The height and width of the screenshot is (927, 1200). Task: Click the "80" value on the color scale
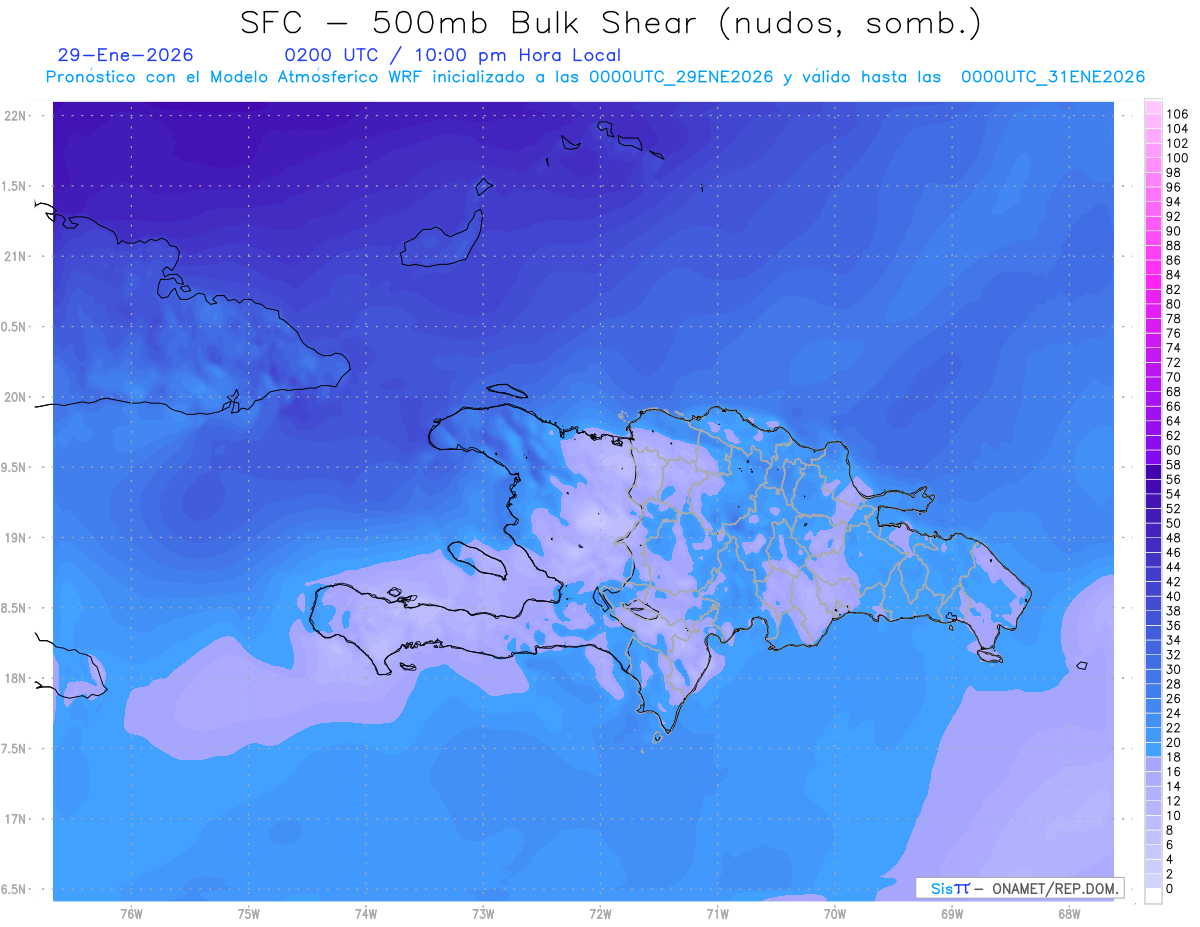point(1173,304)
